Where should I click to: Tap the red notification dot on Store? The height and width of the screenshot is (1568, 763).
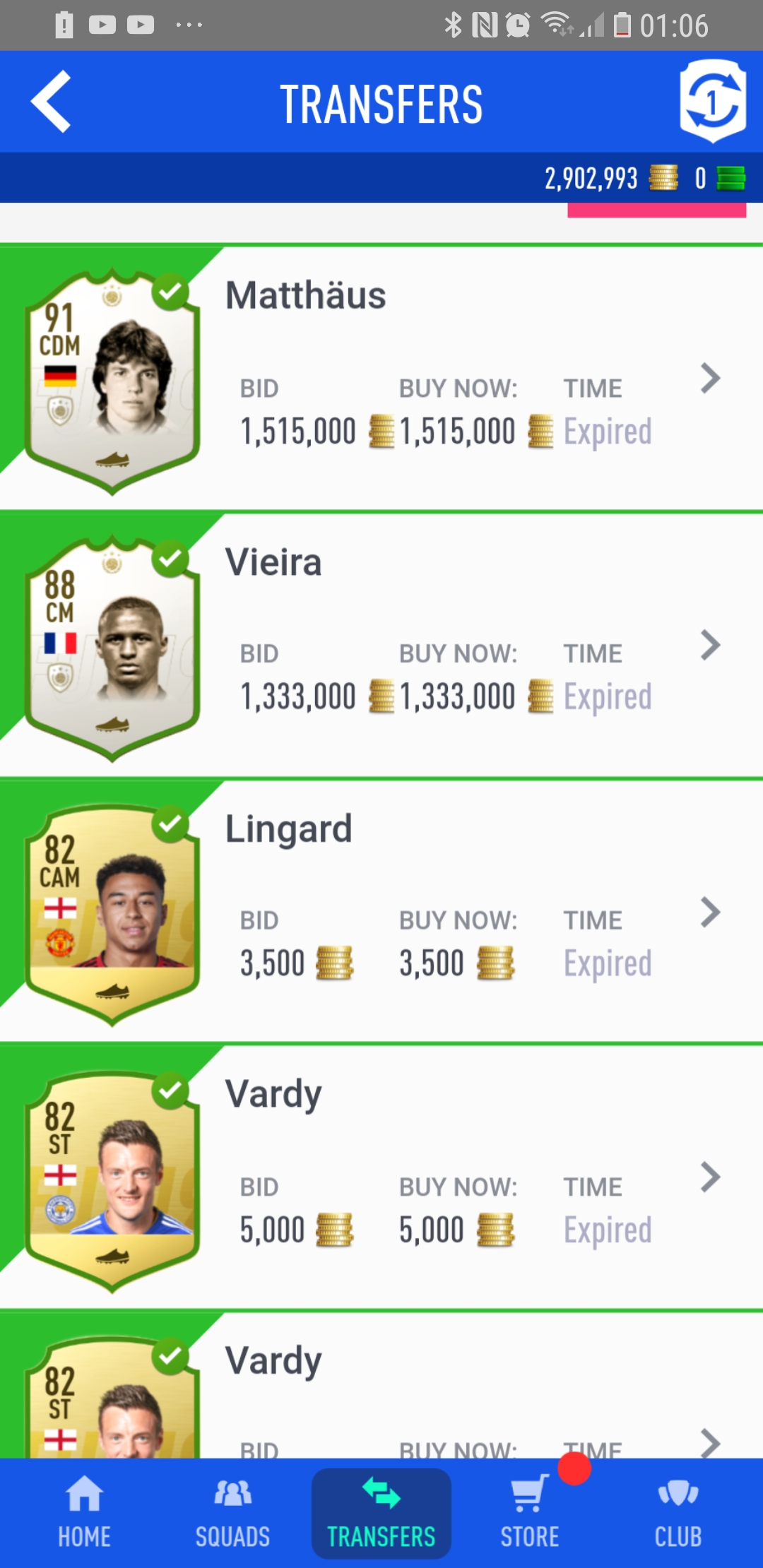tap(574, 1468)
